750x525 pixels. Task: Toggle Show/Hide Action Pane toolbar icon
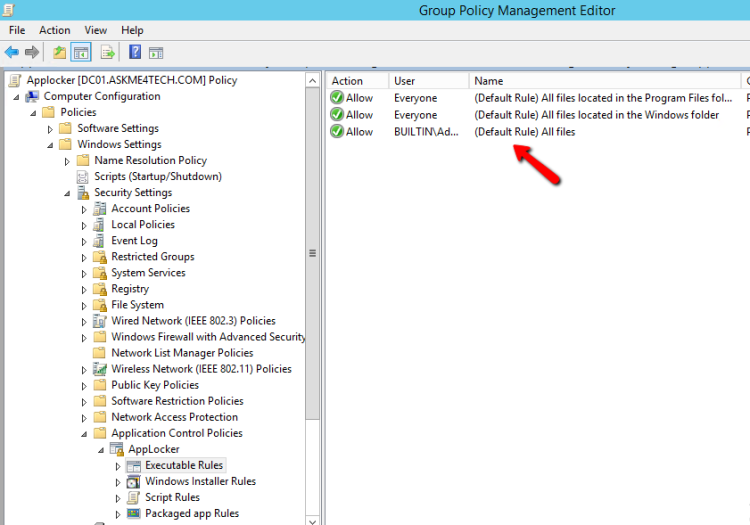pos(156,52)
